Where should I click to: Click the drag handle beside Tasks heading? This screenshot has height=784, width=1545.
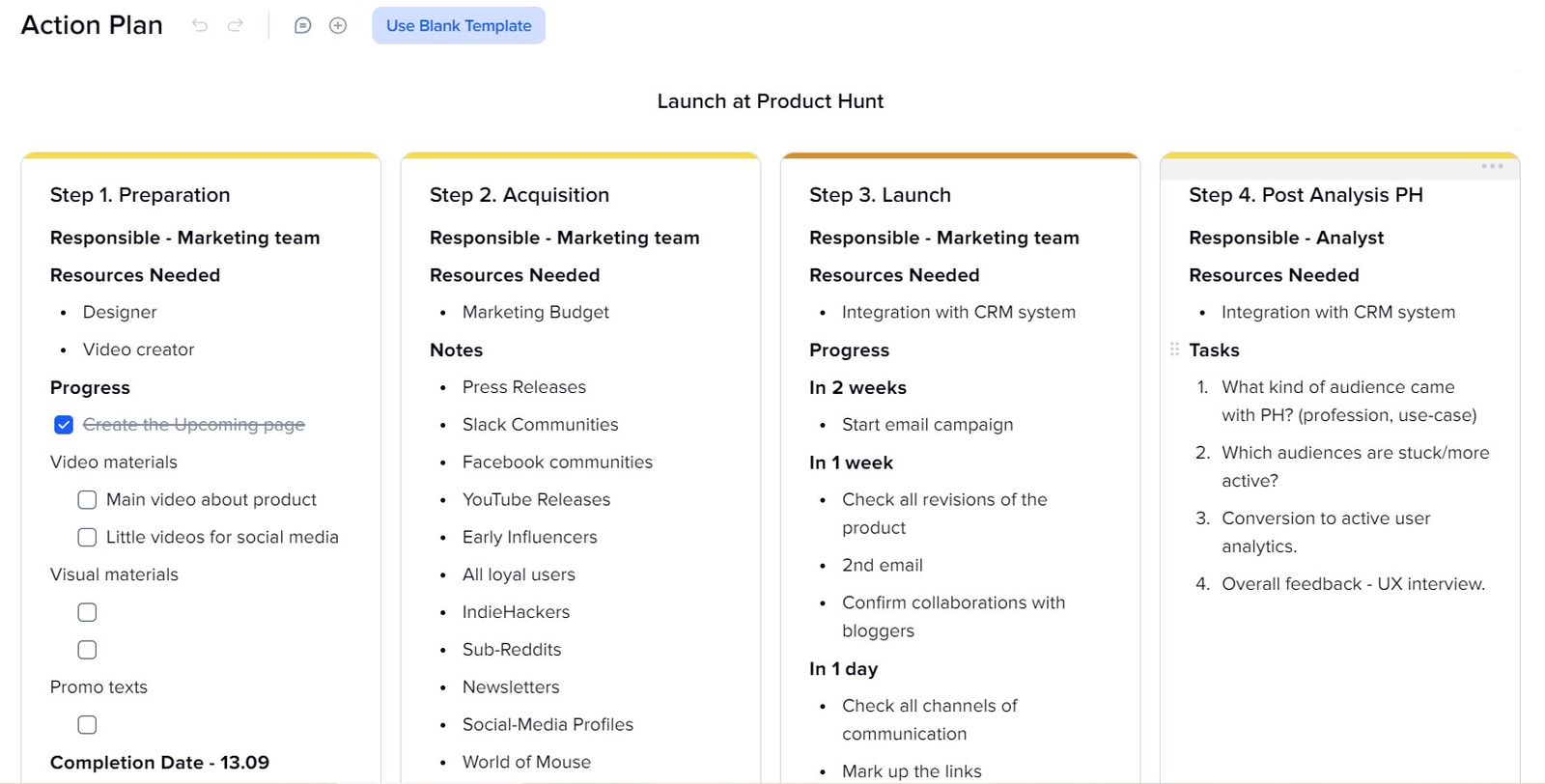point(1174,350)
